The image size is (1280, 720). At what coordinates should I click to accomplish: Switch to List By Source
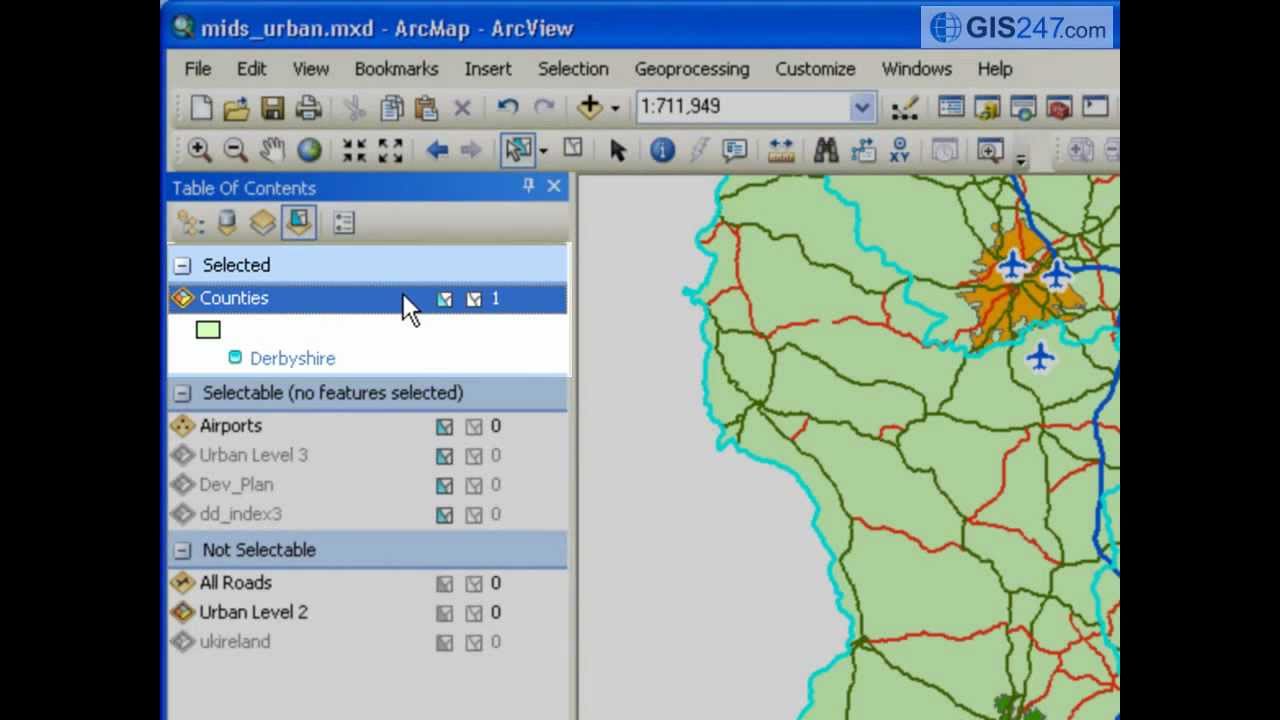pyautogui.click(x=227, y=223)
